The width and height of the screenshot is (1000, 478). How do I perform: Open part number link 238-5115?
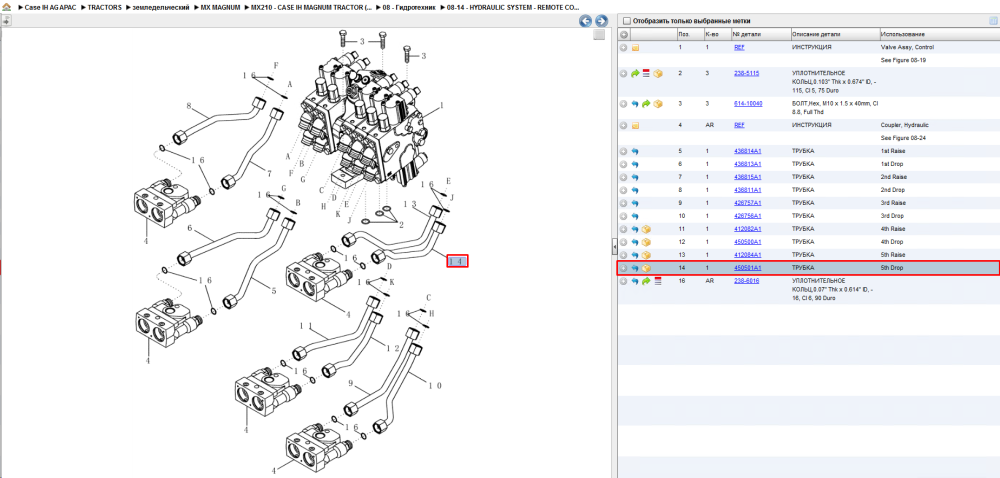746,73
